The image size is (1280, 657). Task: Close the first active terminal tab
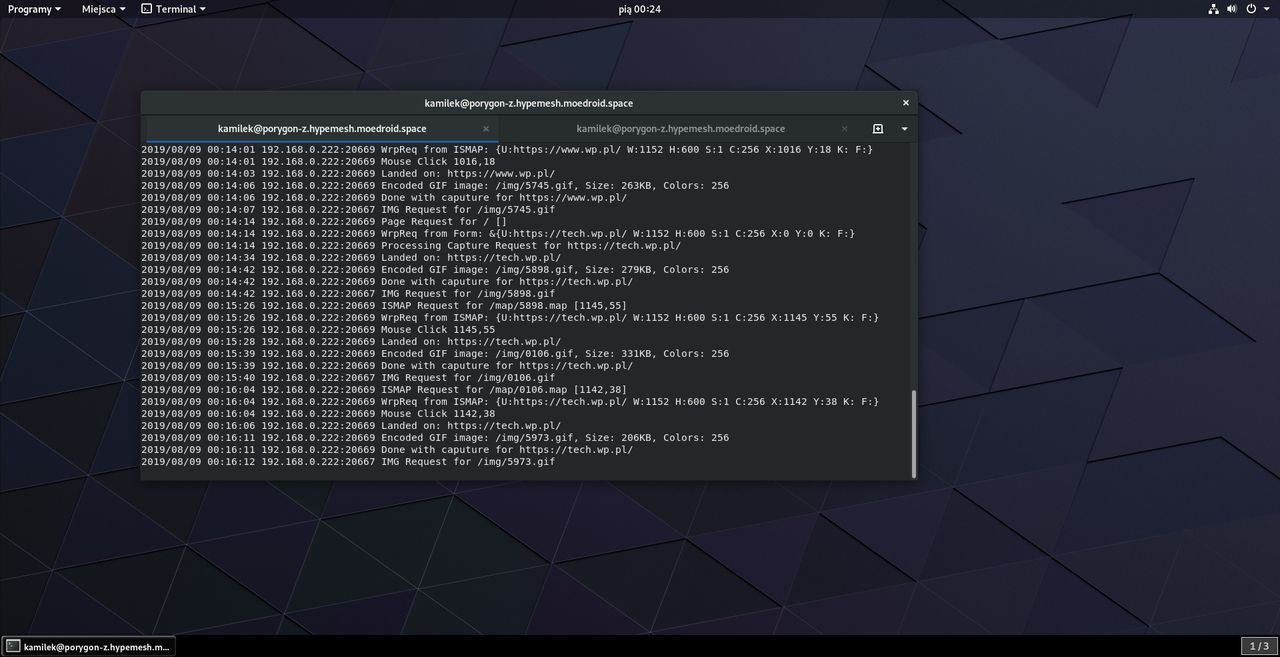pyautogui.click(x=486, y=129)
